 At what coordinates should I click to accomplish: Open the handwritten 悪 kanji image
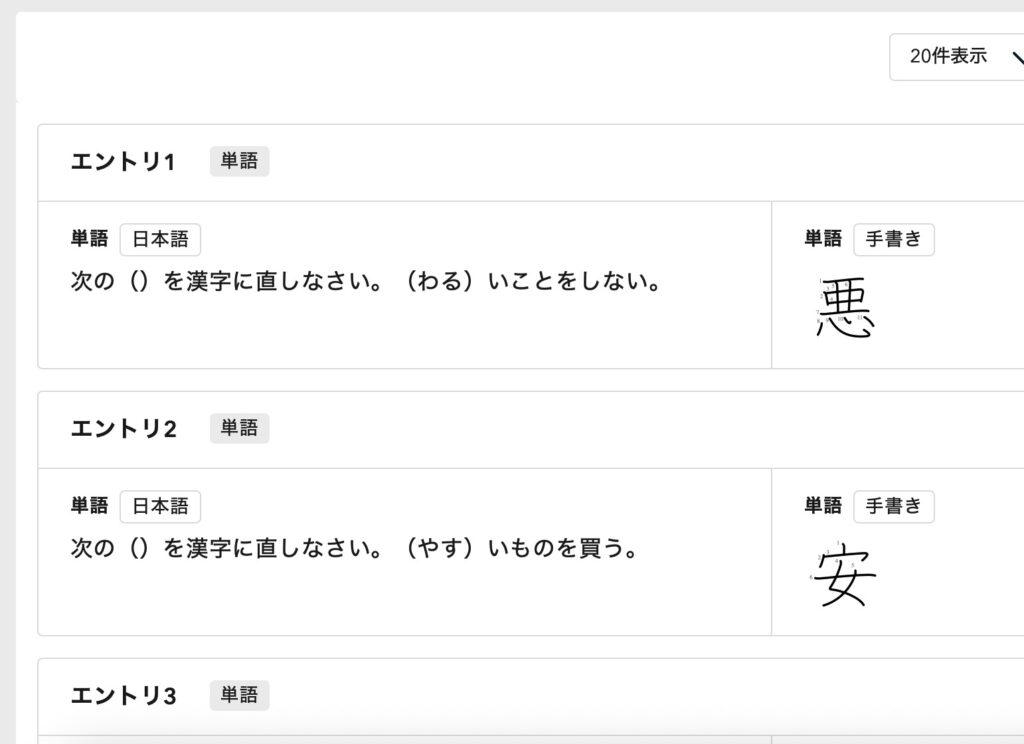point(846,308)
